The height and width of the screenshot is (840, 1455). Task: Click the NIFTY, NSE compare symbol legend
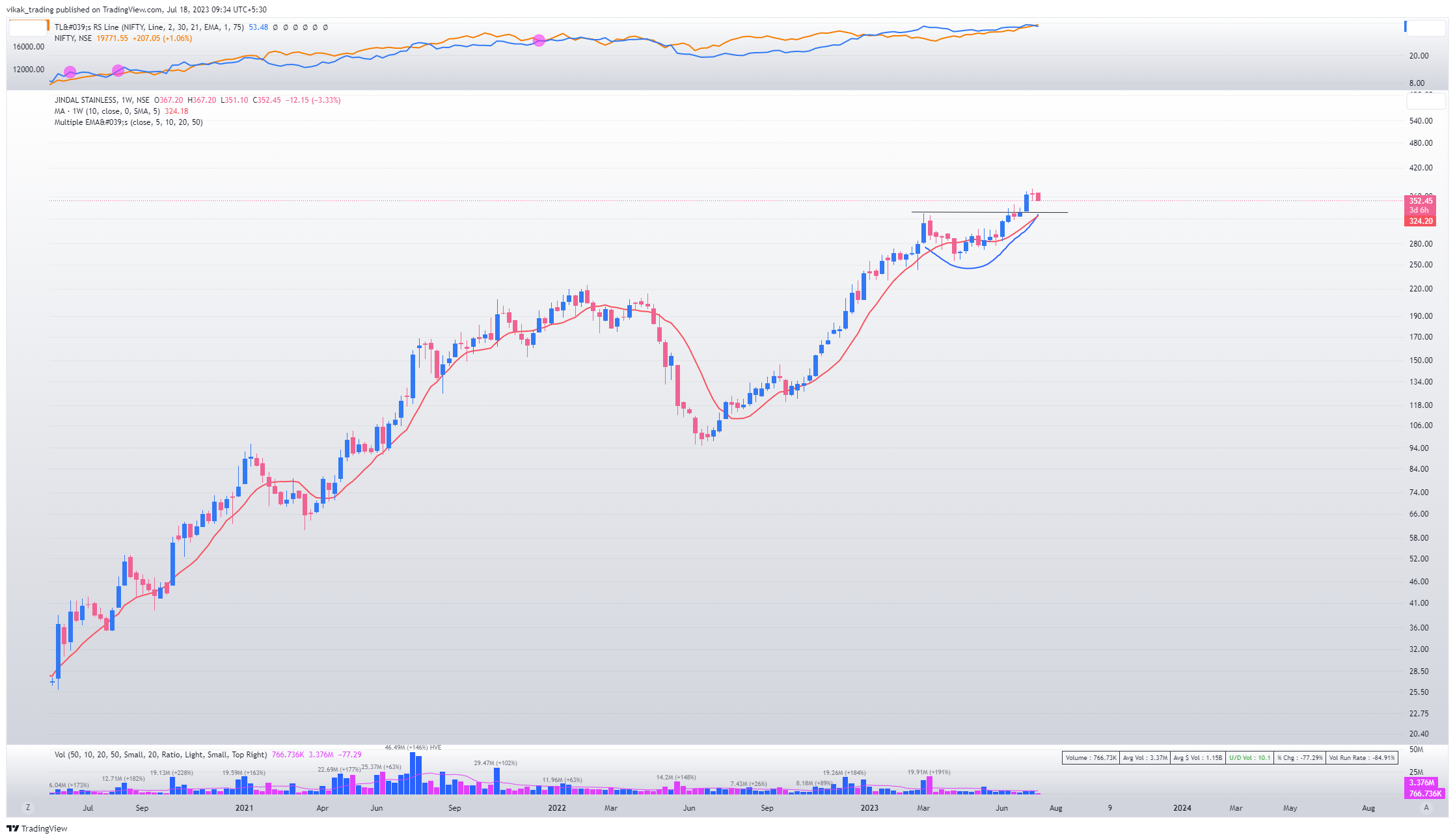tap(74, 38)
